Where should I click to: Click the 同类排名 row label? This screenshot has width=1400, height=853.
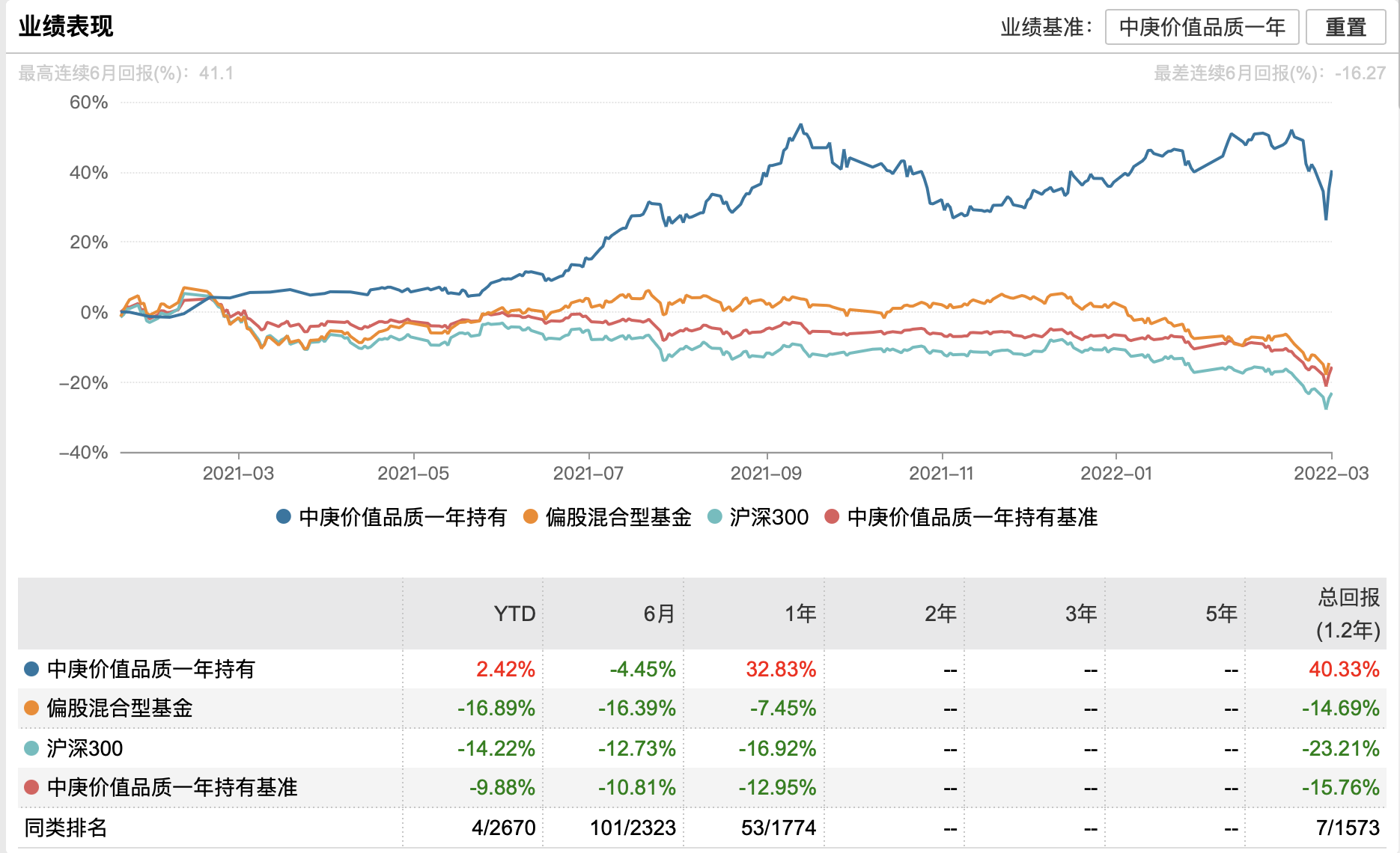click(66, 828)
